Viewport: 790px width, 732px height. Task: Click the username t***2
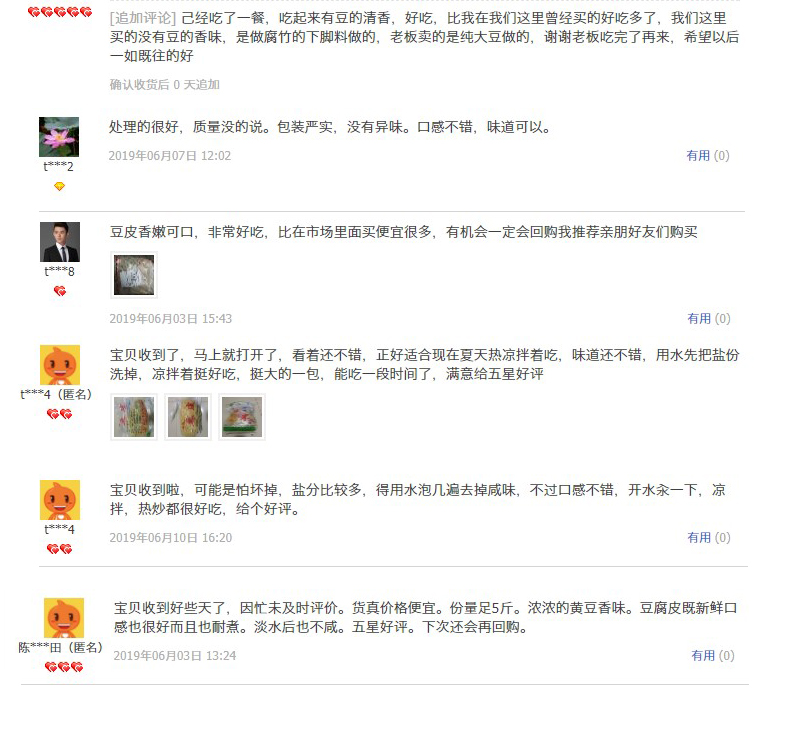(59, 167)
